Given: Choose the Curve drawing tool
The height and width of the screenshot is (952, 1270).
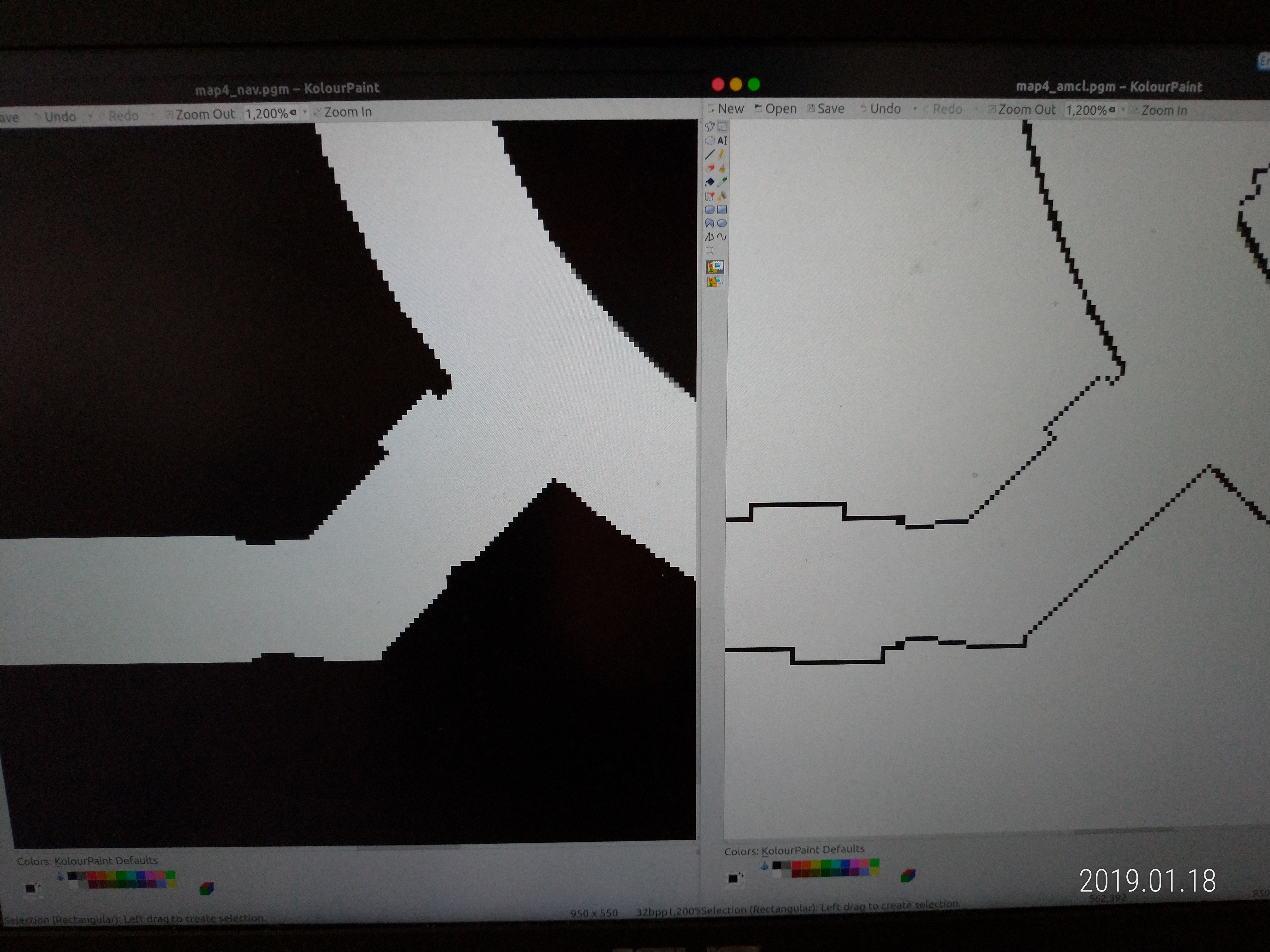Looking at the screenshot, I should point(722,237).
